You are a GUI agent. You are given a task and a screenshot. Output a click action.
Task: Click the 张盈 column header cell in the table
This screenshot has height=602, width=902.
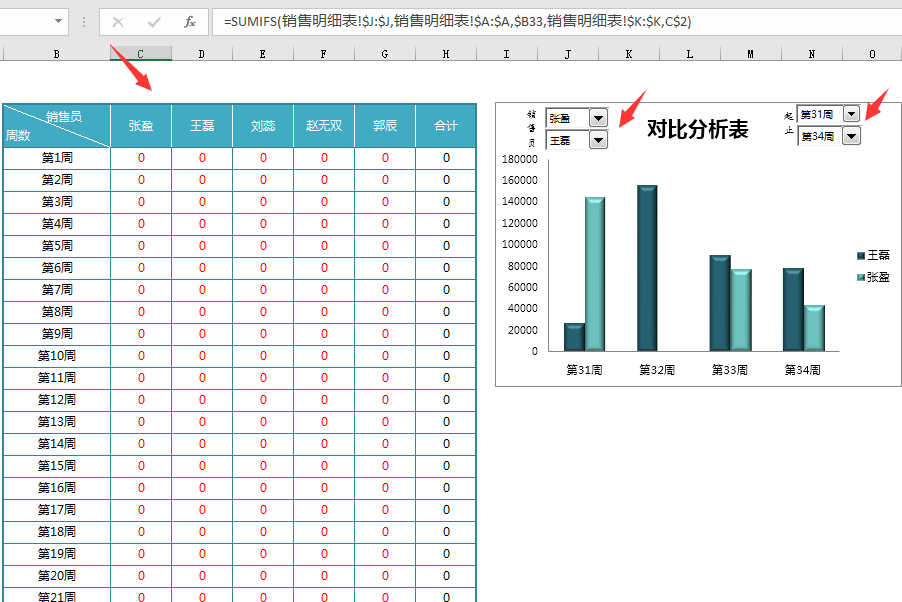click(141, 125)
